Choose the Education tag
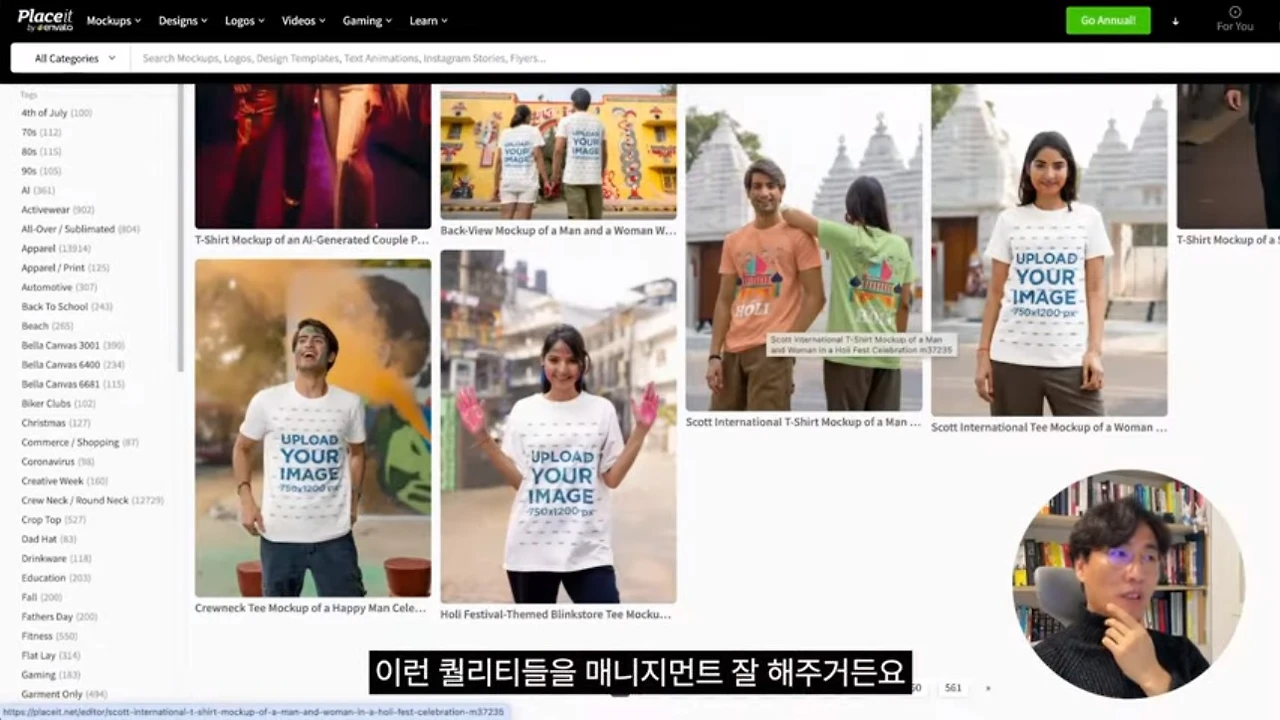 (x=57, y=578)
